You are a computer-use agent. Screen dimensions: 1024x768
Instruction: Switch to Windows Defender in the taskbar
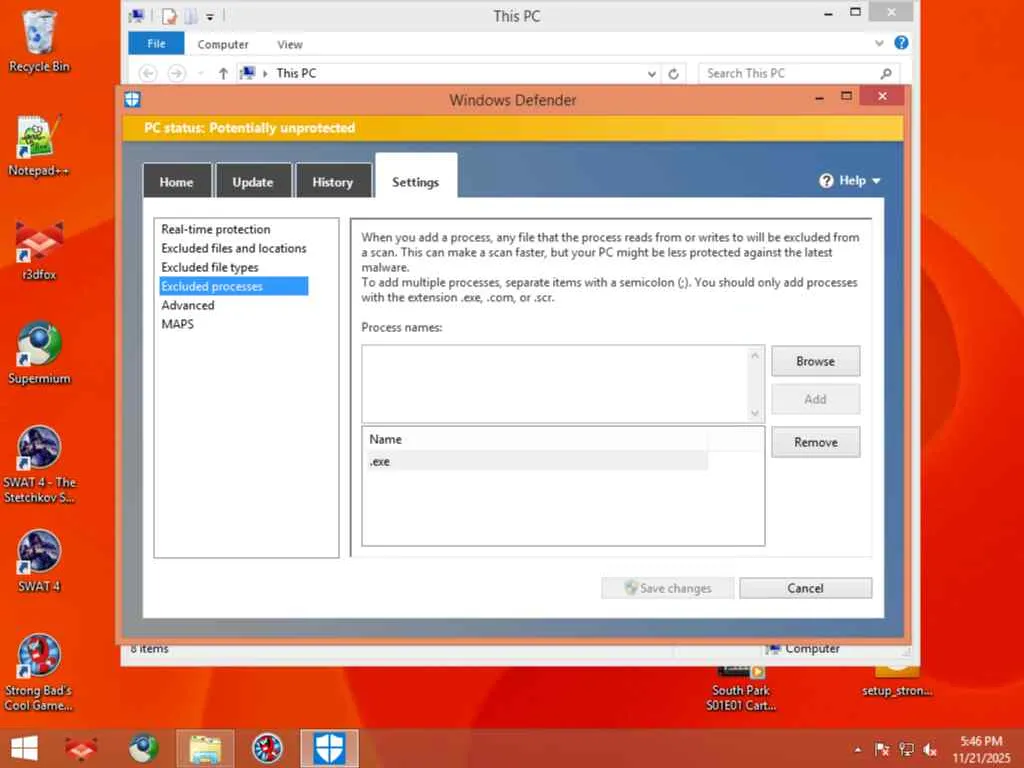coord(329,748)
